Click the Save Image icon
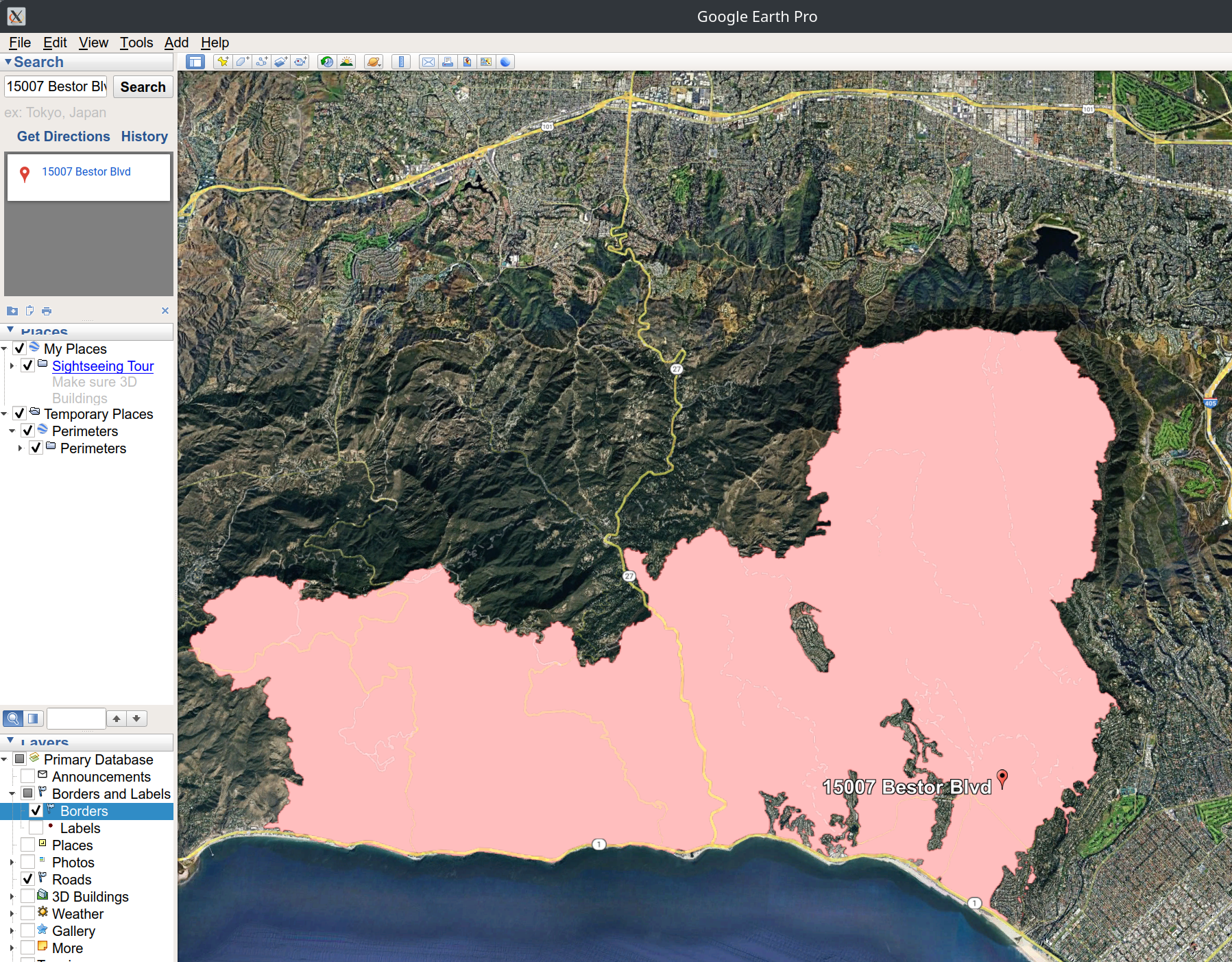The height and width of the screenshot is (962, 1232). point(467,62)
